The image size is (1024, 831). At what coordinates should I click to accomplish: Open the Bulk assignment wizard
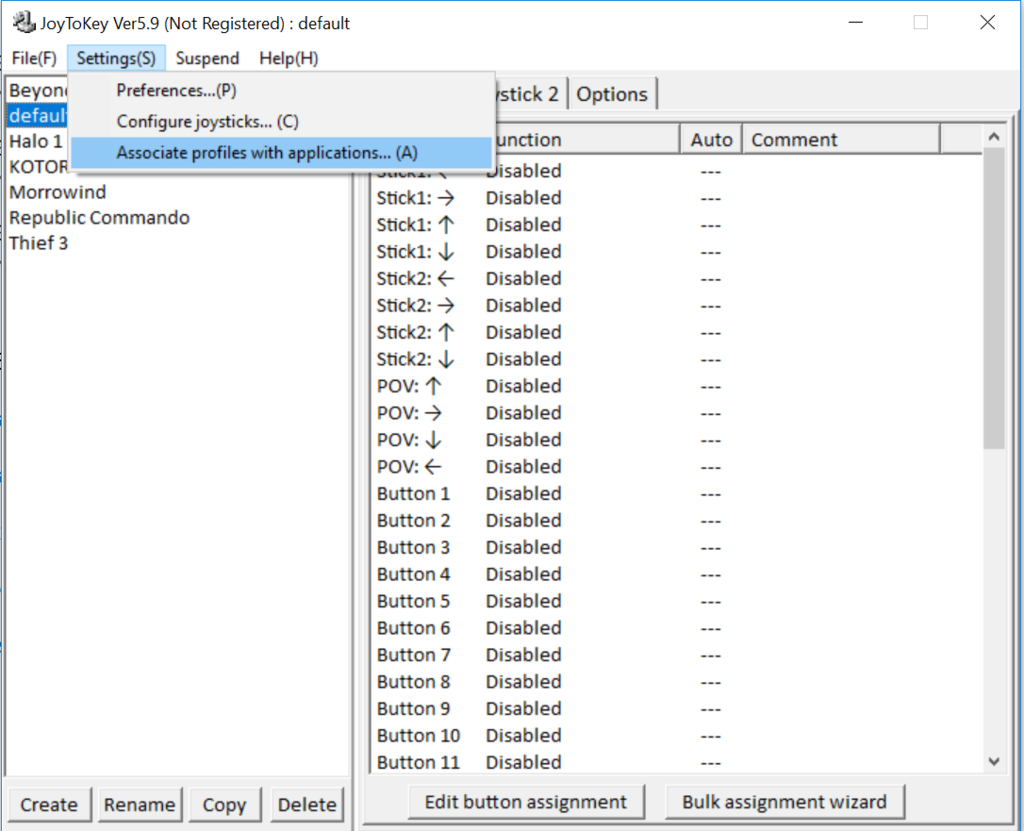(x=784, y=802)
